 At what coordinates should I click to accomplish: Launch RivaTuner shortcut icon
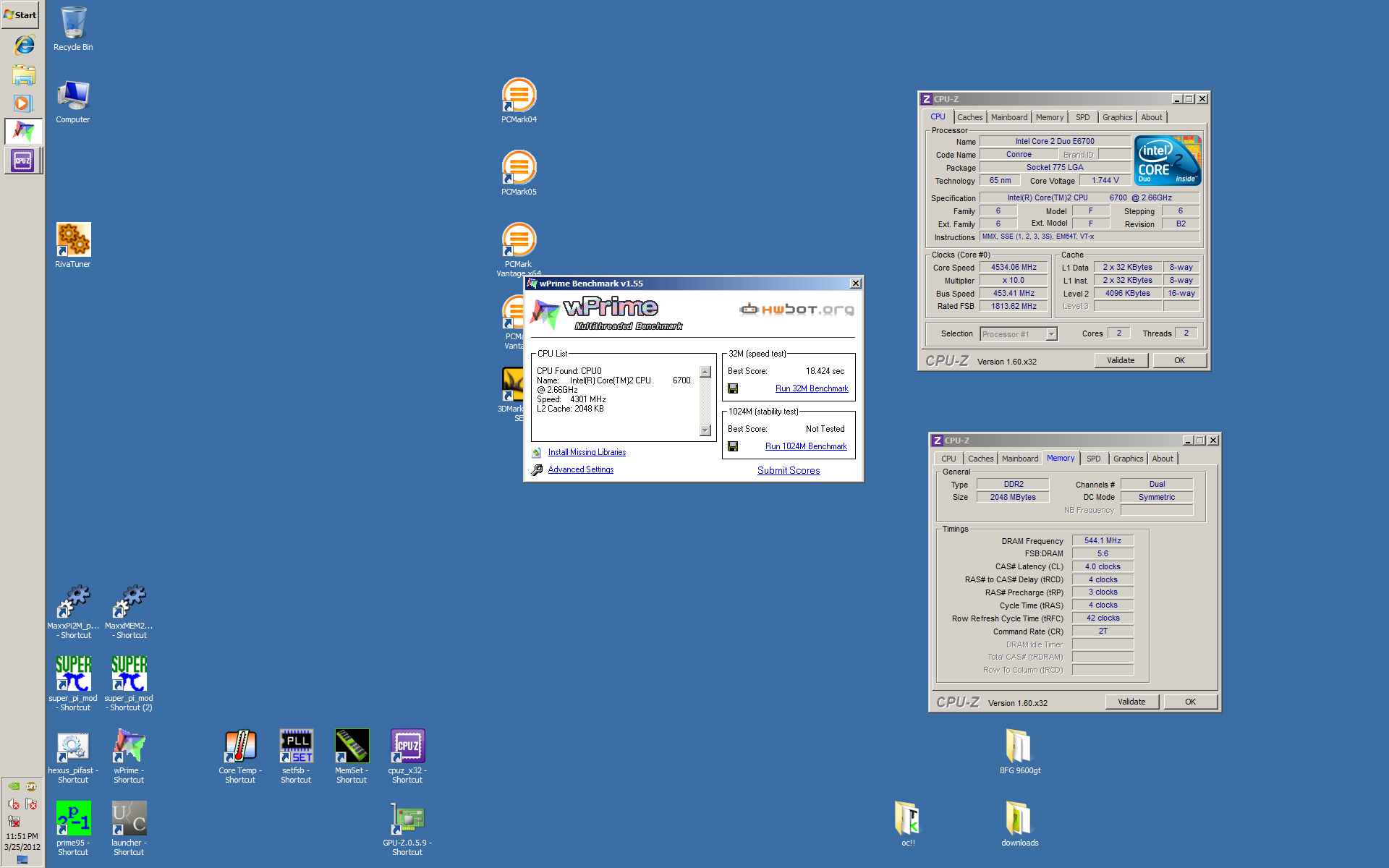coord(73,245)
